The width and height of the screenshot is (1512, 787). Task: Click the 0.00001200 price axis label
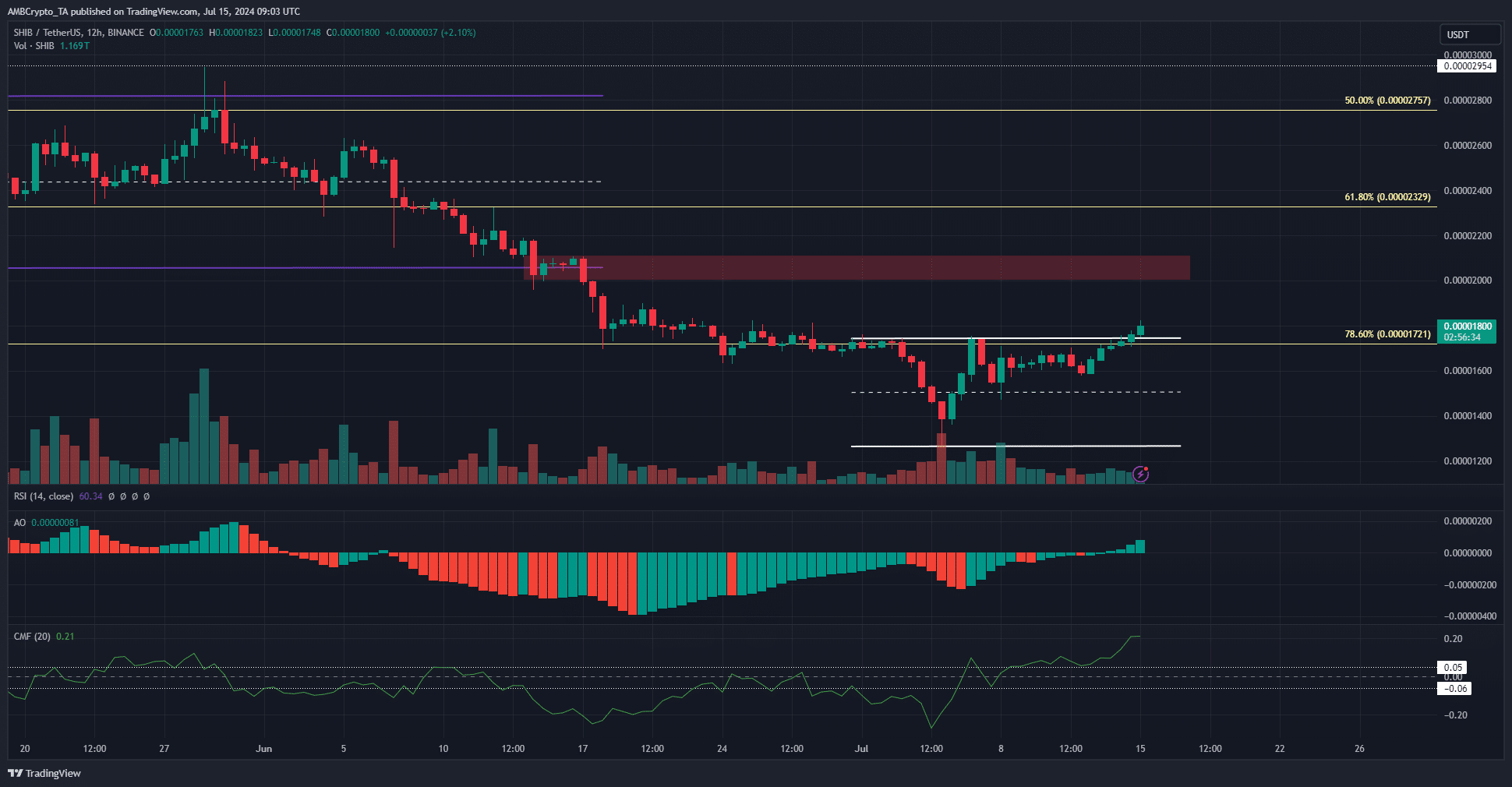tap(1468, 461)
